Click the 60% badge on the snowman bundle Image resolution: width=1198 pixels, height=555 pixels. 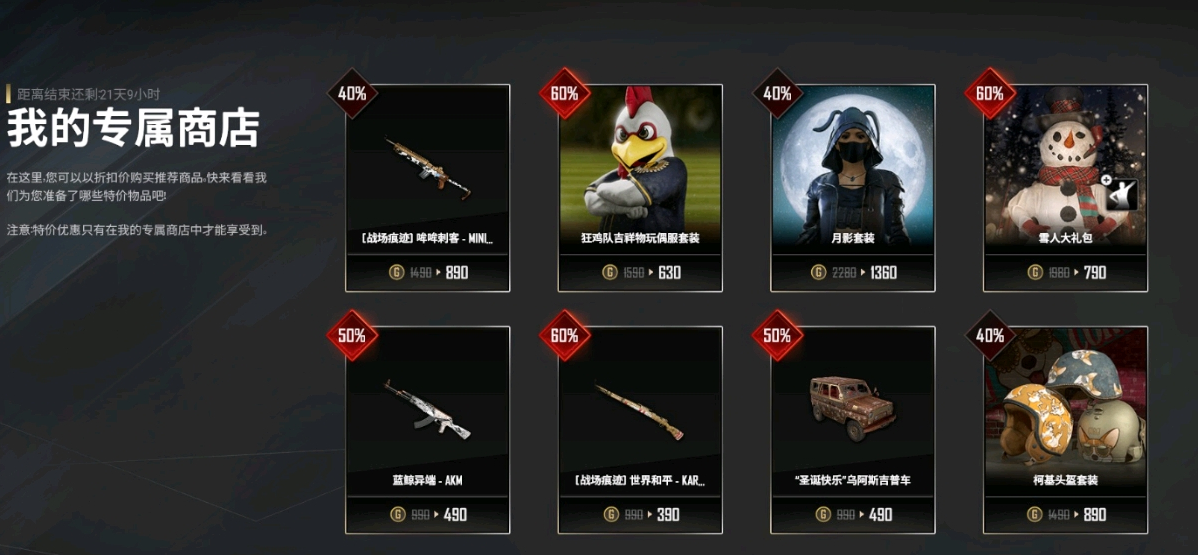pyautogui.click(x=989, y=93)
